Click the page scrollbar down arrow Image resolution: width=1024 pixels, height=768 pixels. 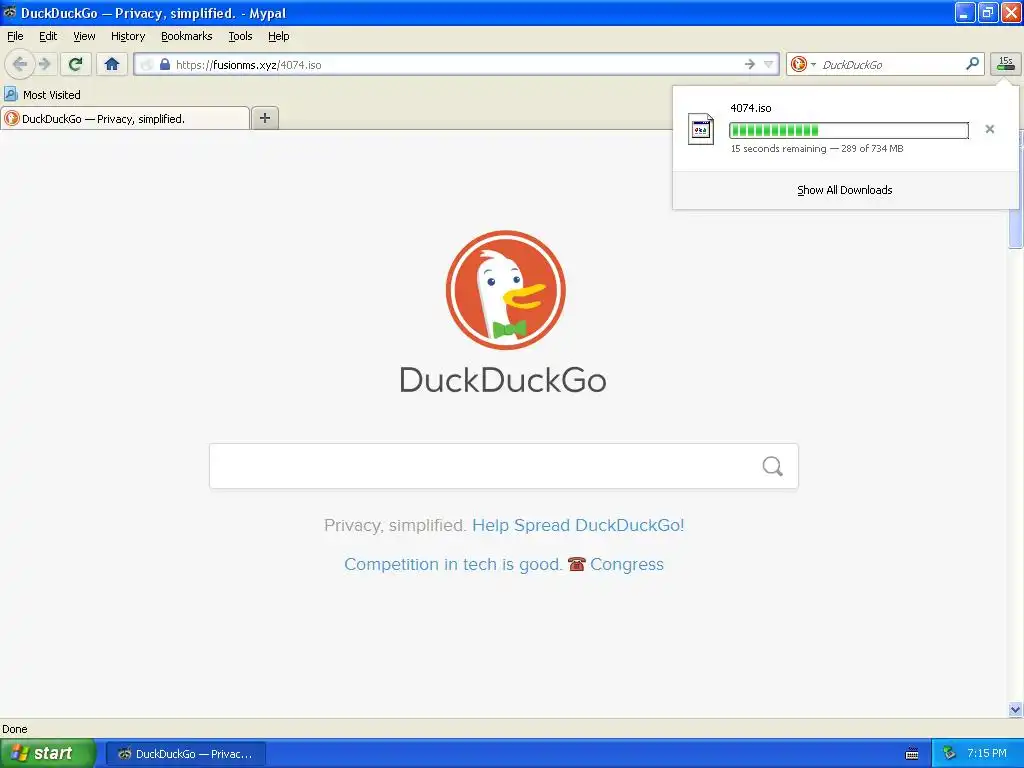click(x=1015, y=709)
